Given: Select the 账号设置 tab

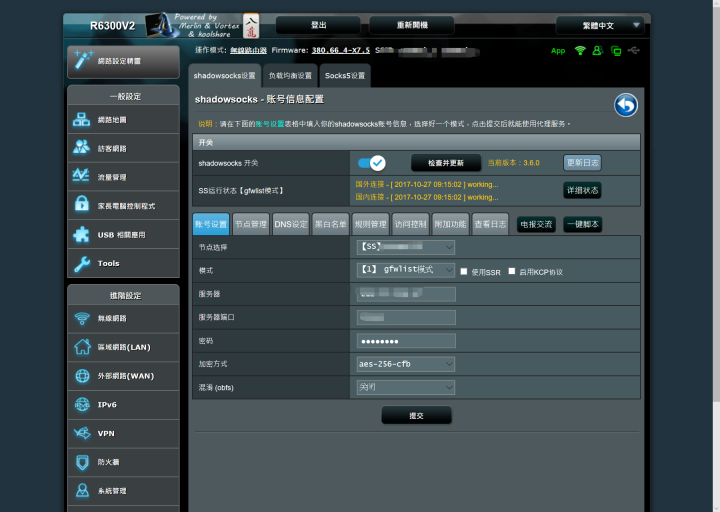Looking at the screenshot, I should pos(211,224).
